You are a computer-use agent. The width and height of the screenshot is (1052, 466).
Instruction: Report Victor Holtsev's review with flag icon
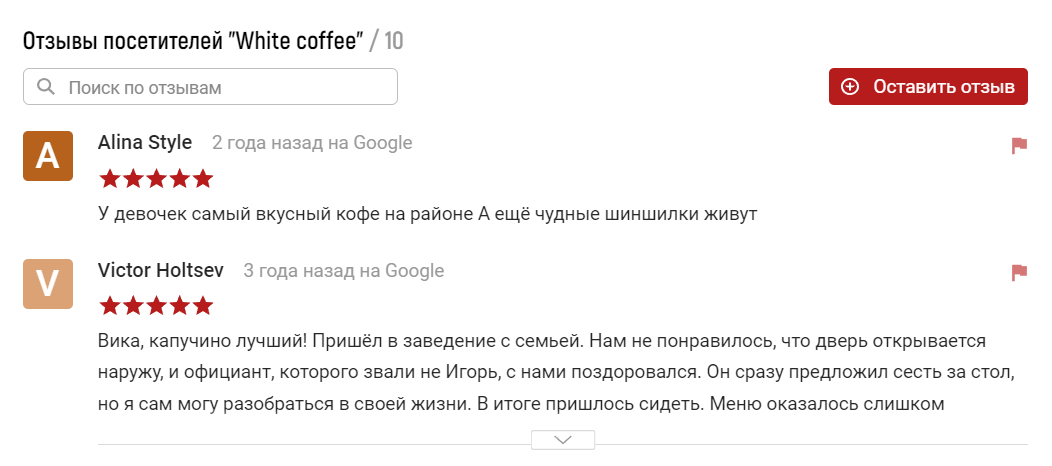click(x=1019, y=272)
